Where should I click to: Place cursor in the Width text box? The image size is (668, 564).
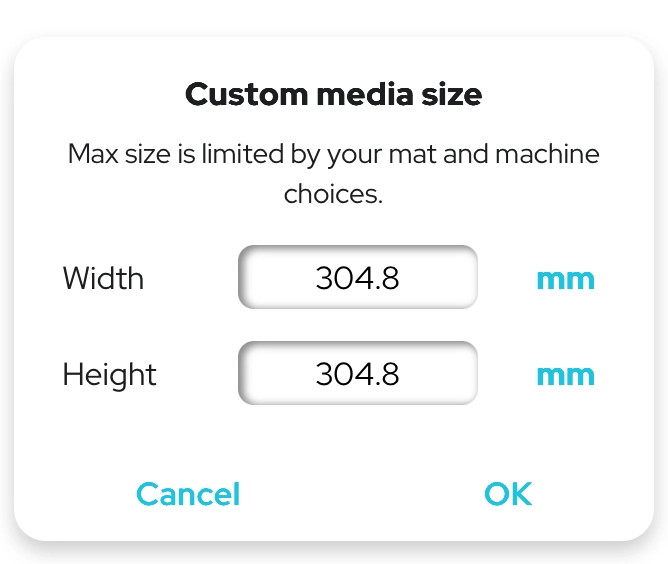(x=357, y=278)
